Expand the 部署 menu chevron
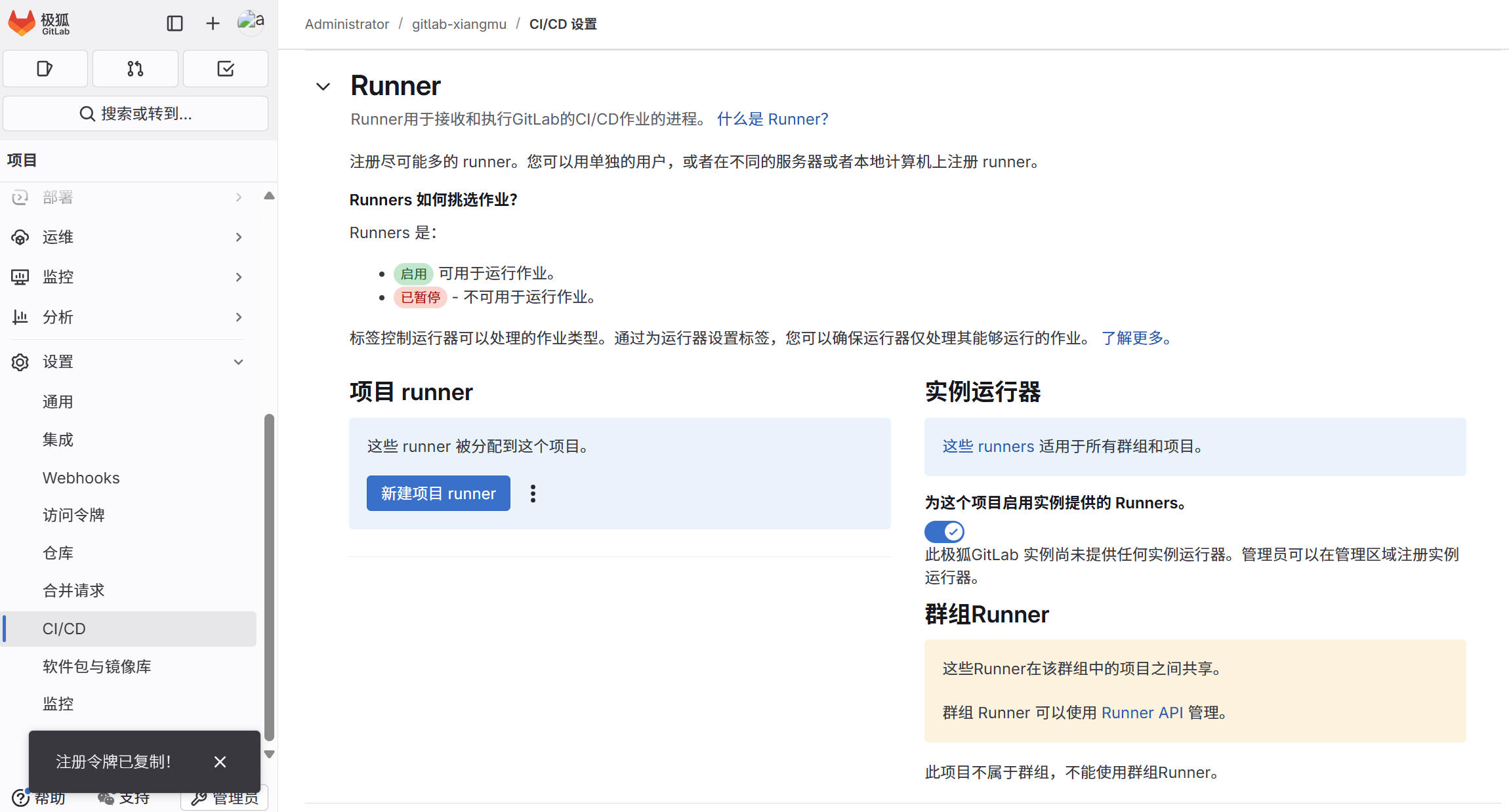Viewport: 1509px width, 812px height. 239,197
